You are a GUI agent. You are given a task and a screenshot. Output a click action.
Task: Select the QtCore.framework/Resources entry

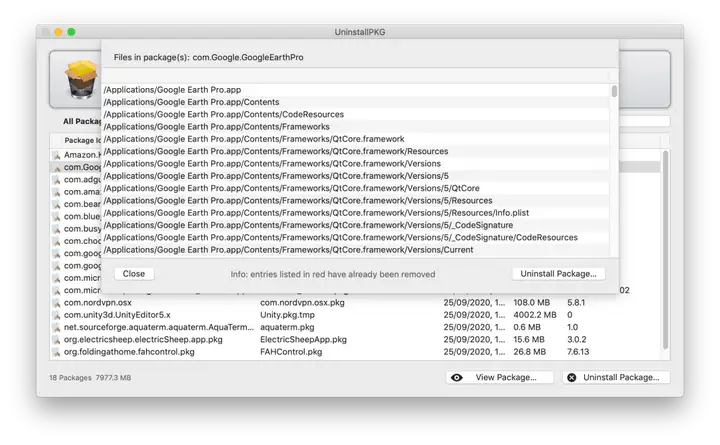point(355,151)
